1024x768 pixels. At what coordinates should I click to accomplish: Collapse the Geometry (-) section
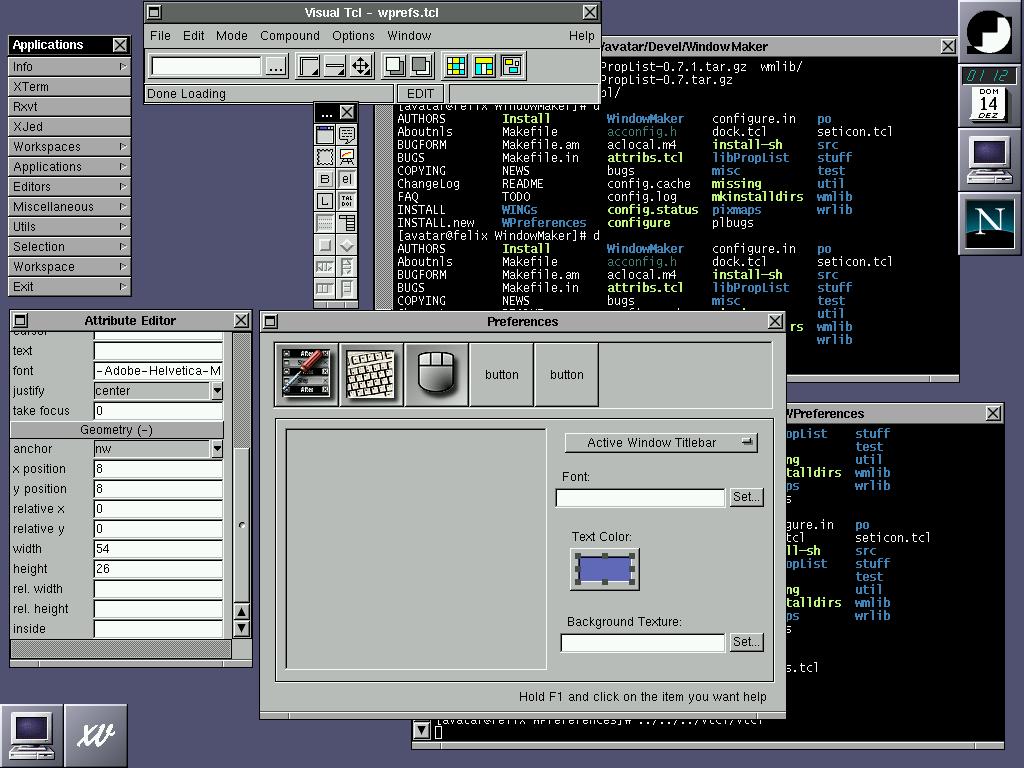click(117, 430)
